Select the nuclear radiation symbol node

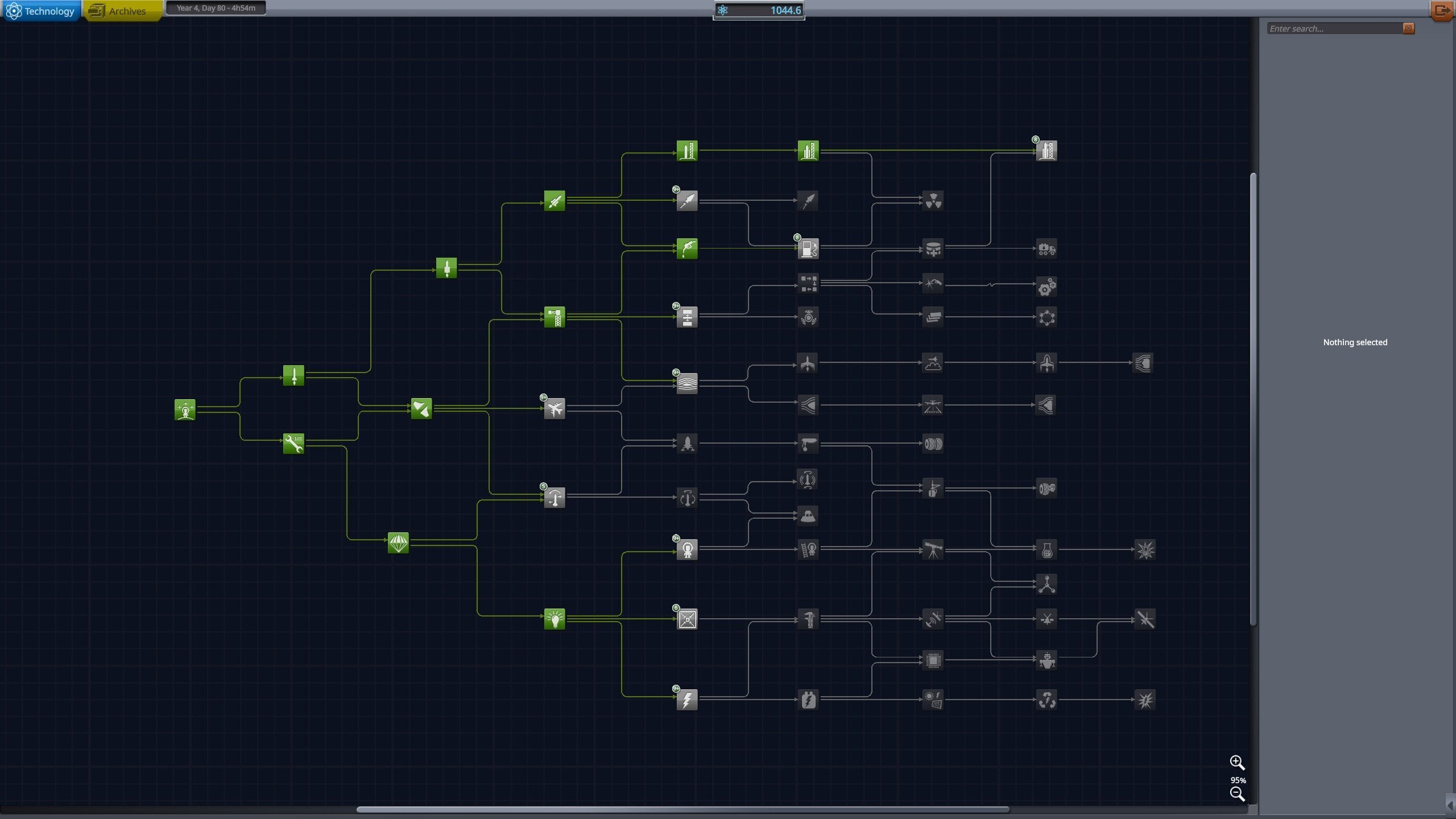(x=933, y=200)
